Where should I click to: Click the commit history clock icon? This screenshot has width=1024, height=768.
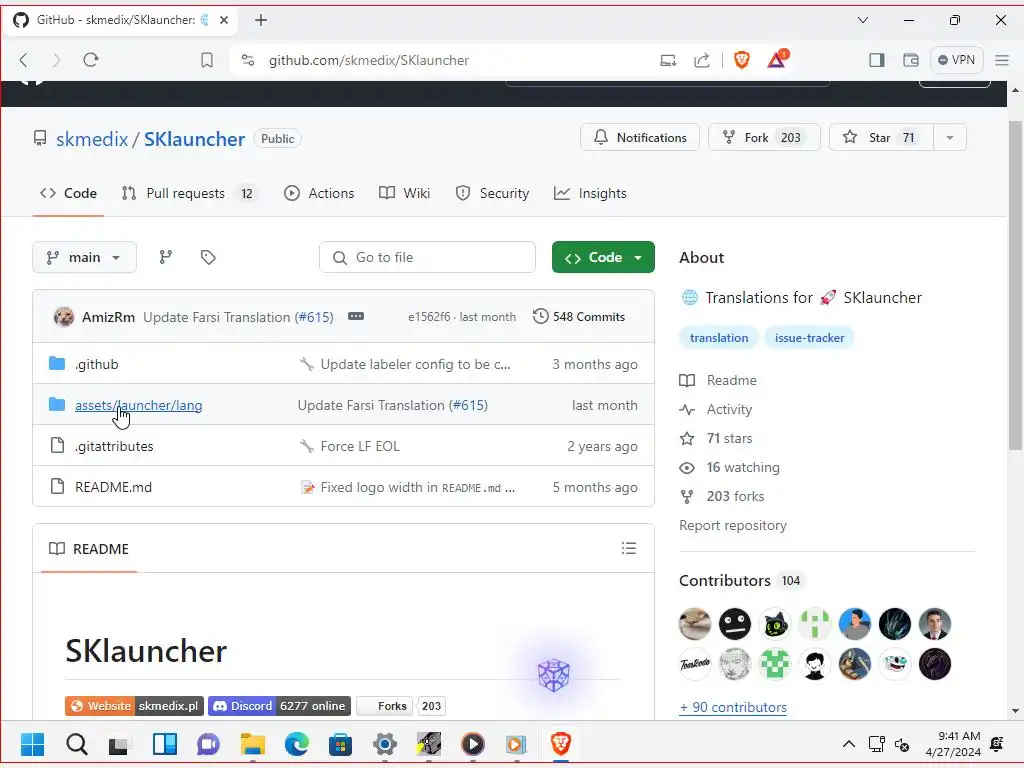click(540, 317)
